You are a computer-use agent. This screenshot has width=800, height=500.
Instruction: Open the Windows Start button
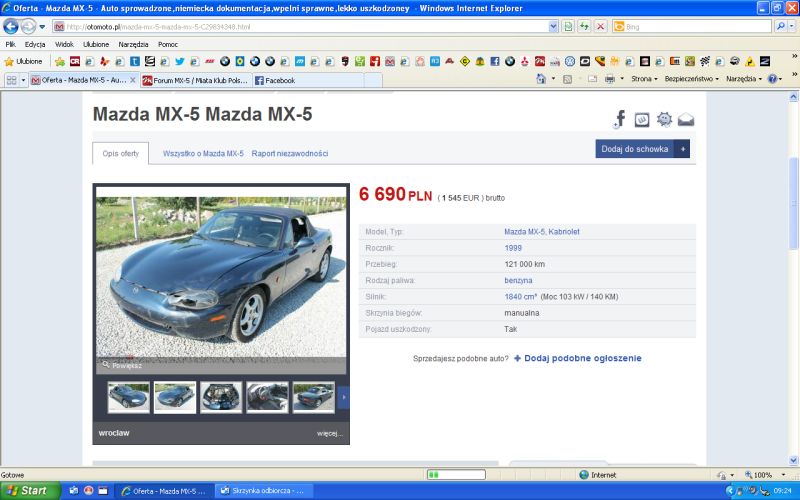[29, 491]
